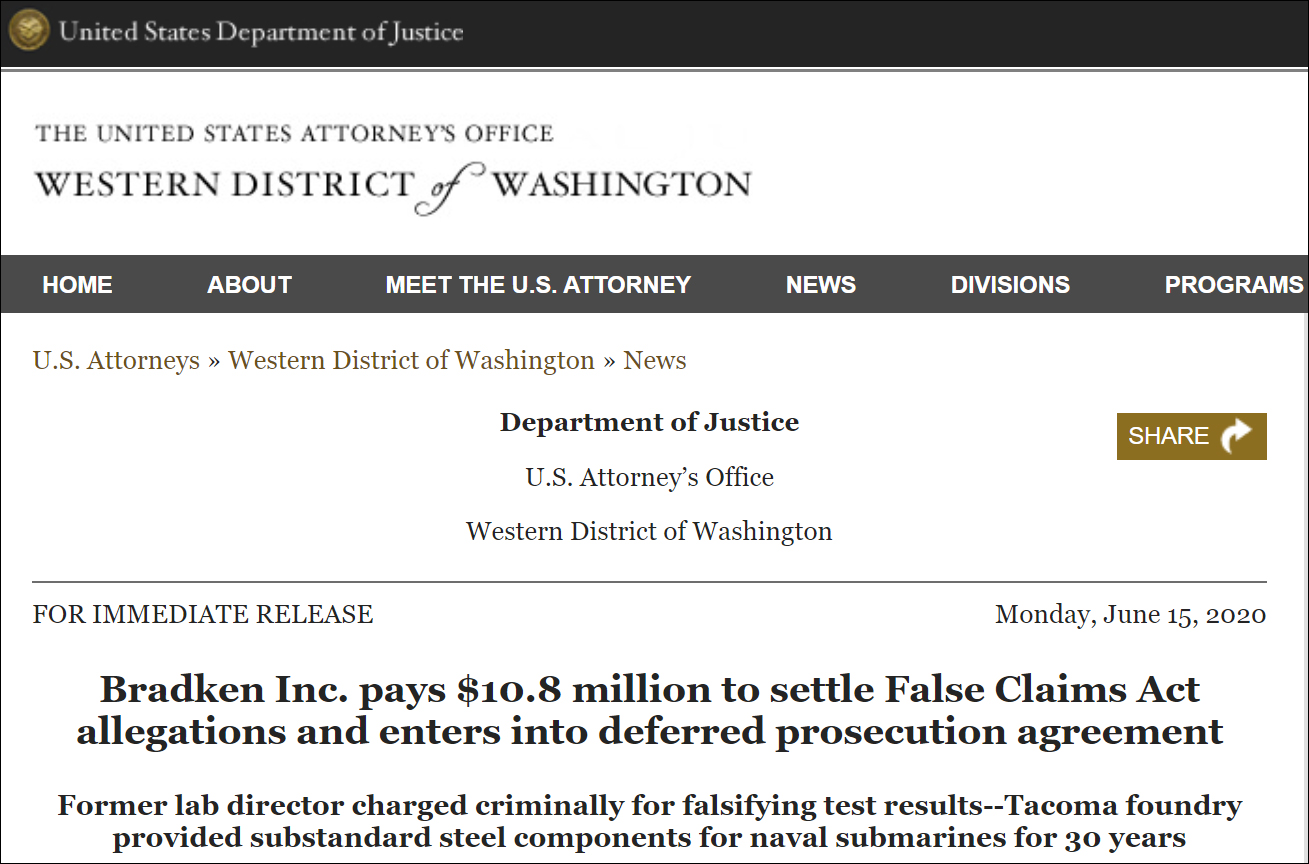Click the Department of Justice seal icon
This screenshot has height=864, width=1309.
29,30
